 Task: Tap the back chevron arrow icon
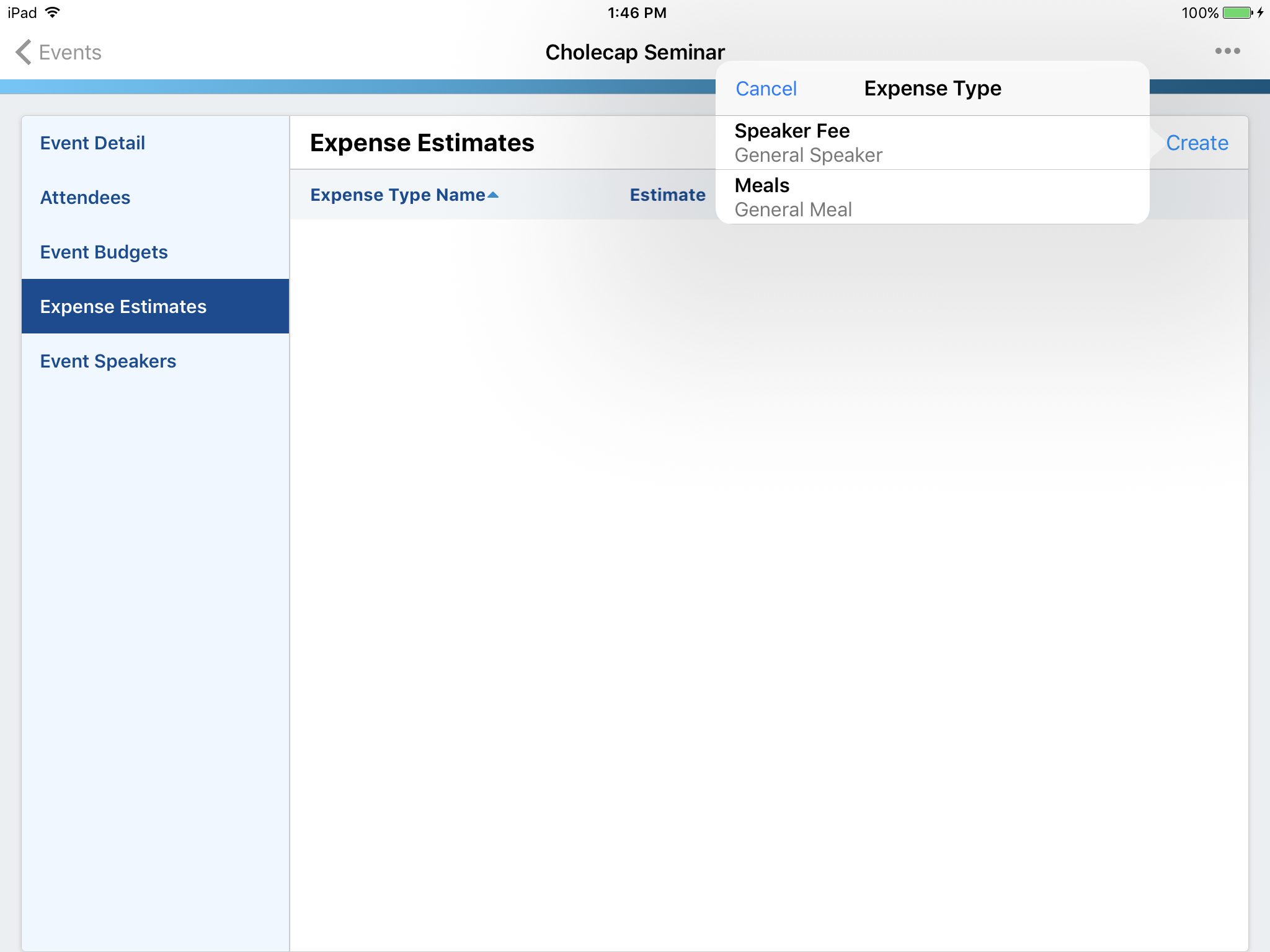pos(24,52)
